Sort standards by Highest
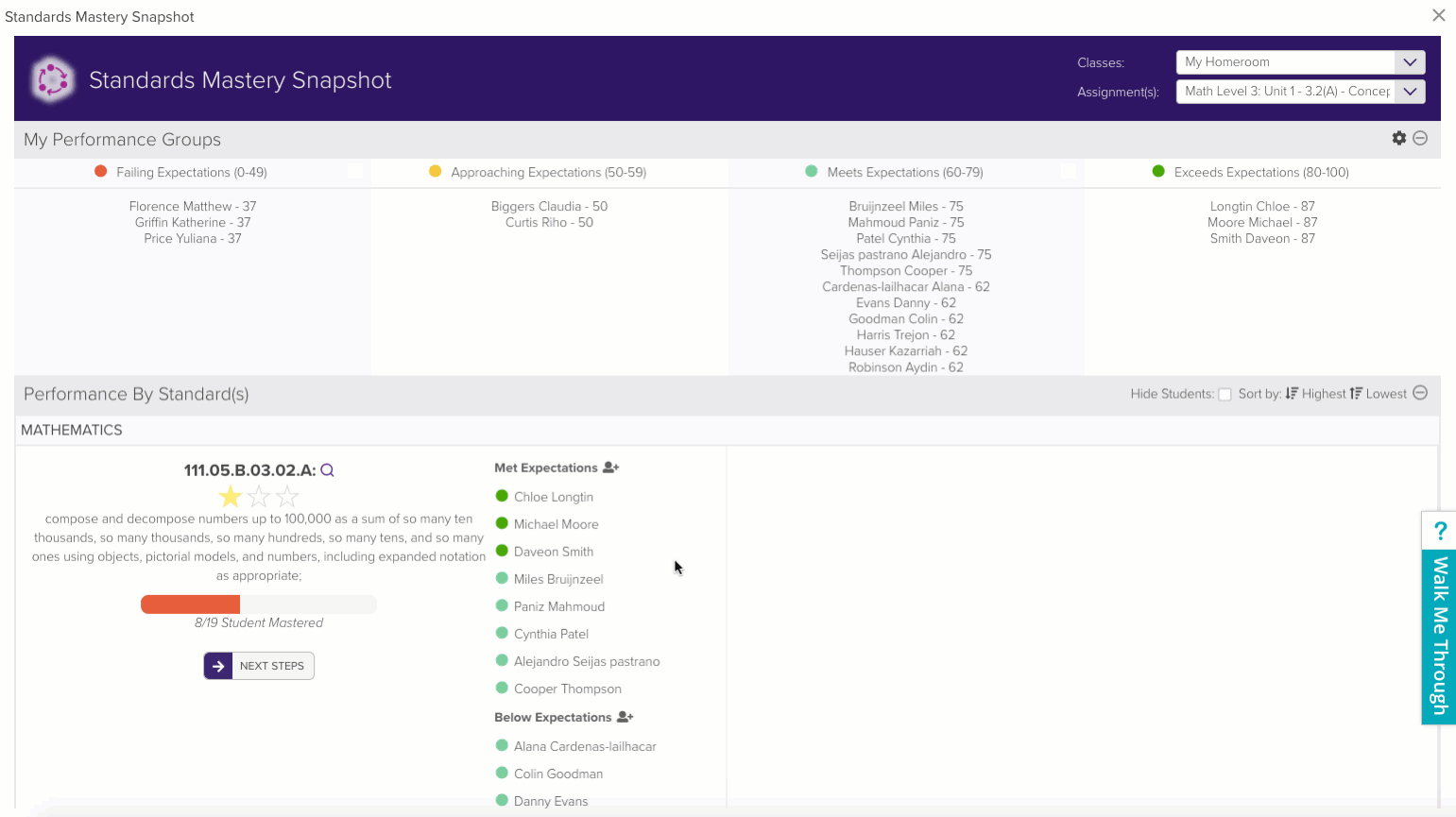This screenshot has width=1456, height=817. point(1315,394)
